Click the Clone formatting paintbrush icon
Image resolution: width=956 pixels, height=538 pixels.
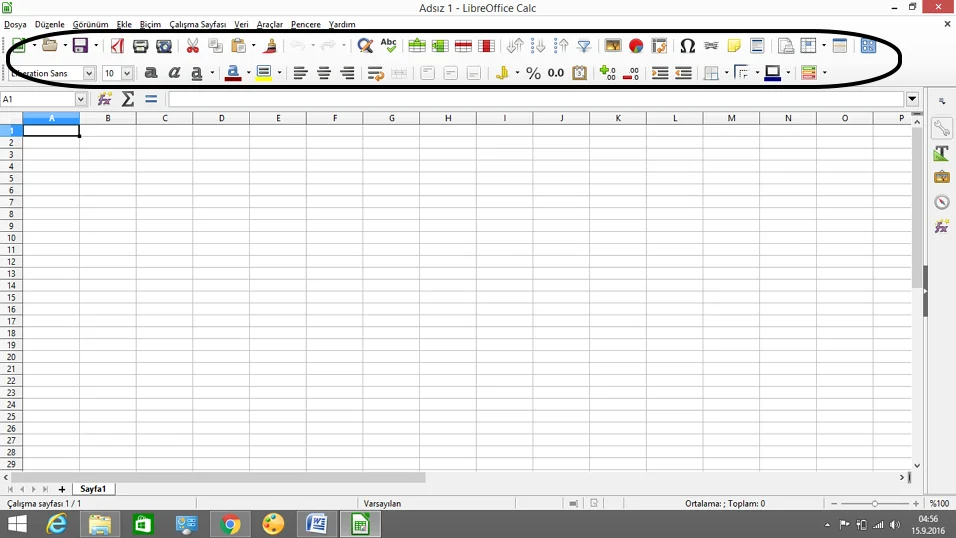tap(271, 46)
